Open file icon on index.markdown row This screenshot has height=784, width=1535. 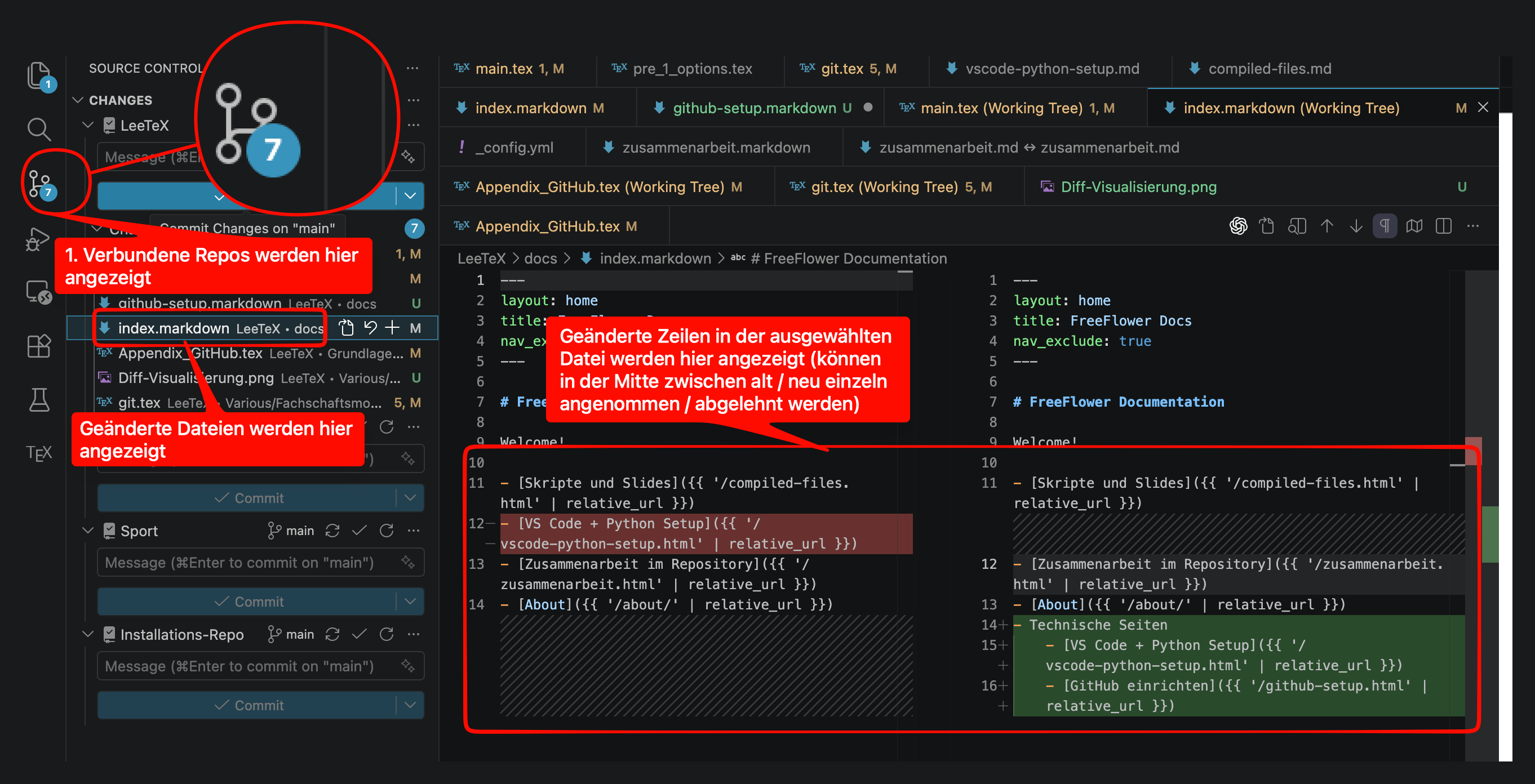tap(346, 328)
